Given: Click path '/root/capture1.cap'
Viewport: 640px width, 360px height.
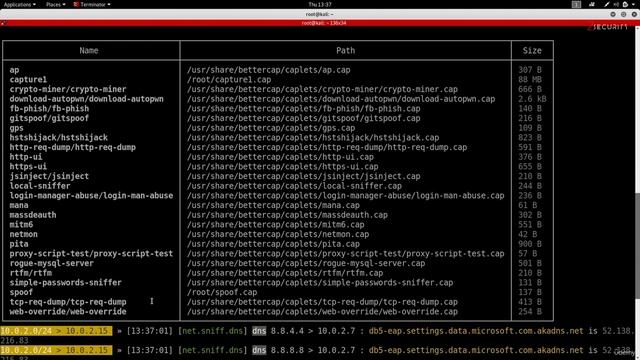Looking at the screenshot, I should click(x=229, y=80).
